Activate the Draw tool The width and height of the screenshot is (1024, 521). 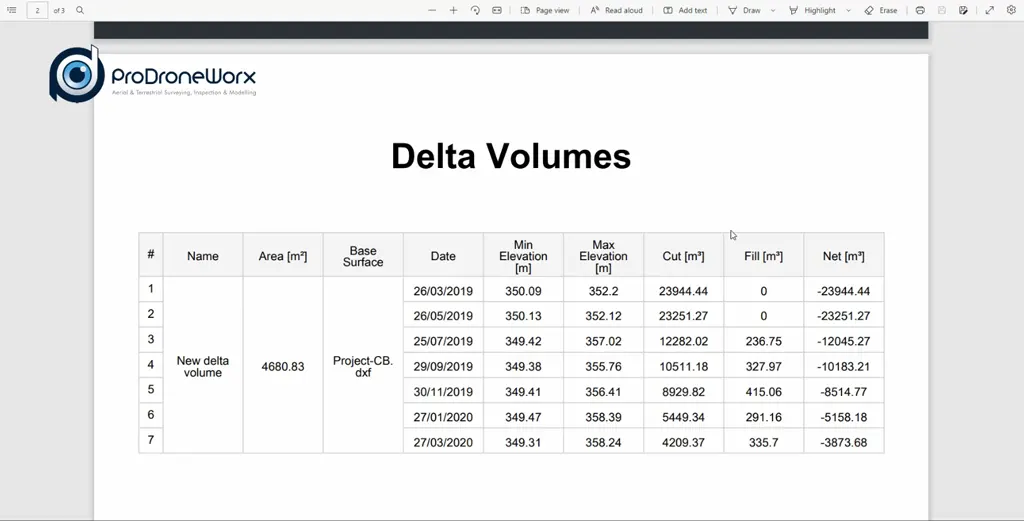744,10
